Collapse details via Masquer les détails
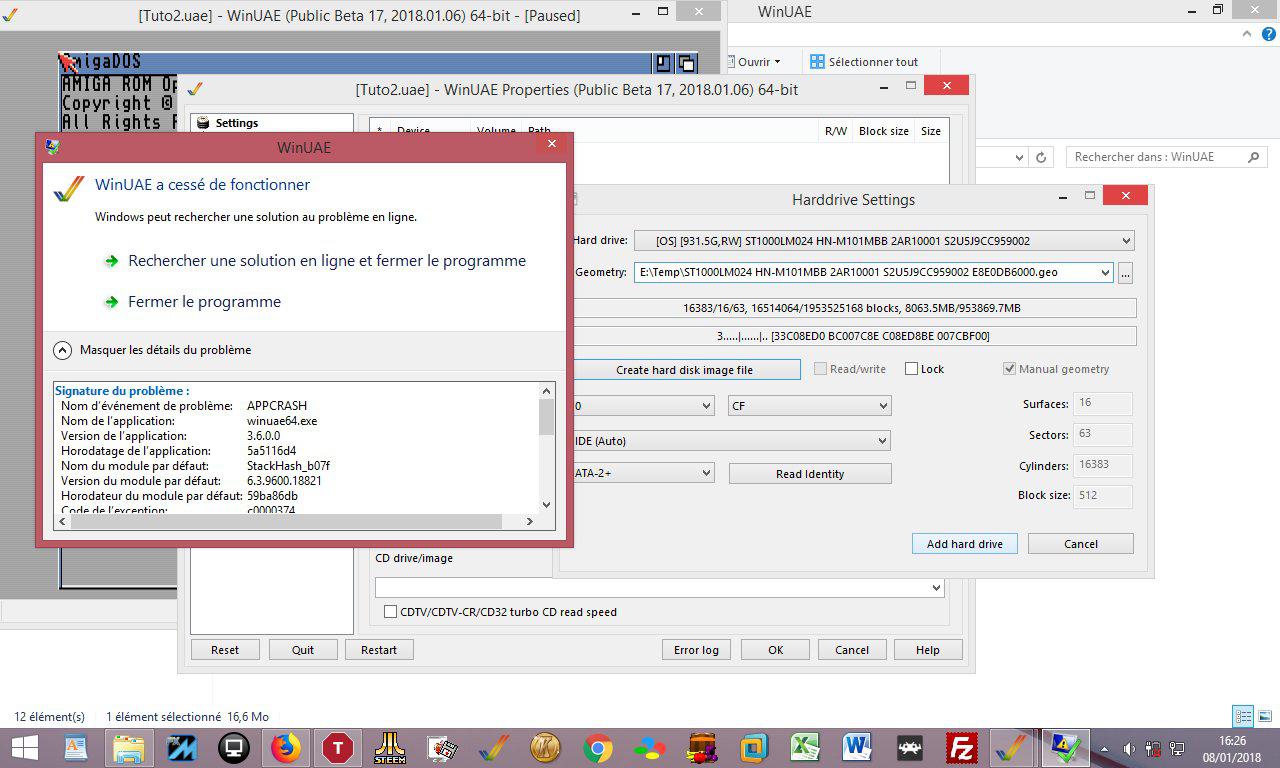The image size is (1280, 768). (151, 350)
